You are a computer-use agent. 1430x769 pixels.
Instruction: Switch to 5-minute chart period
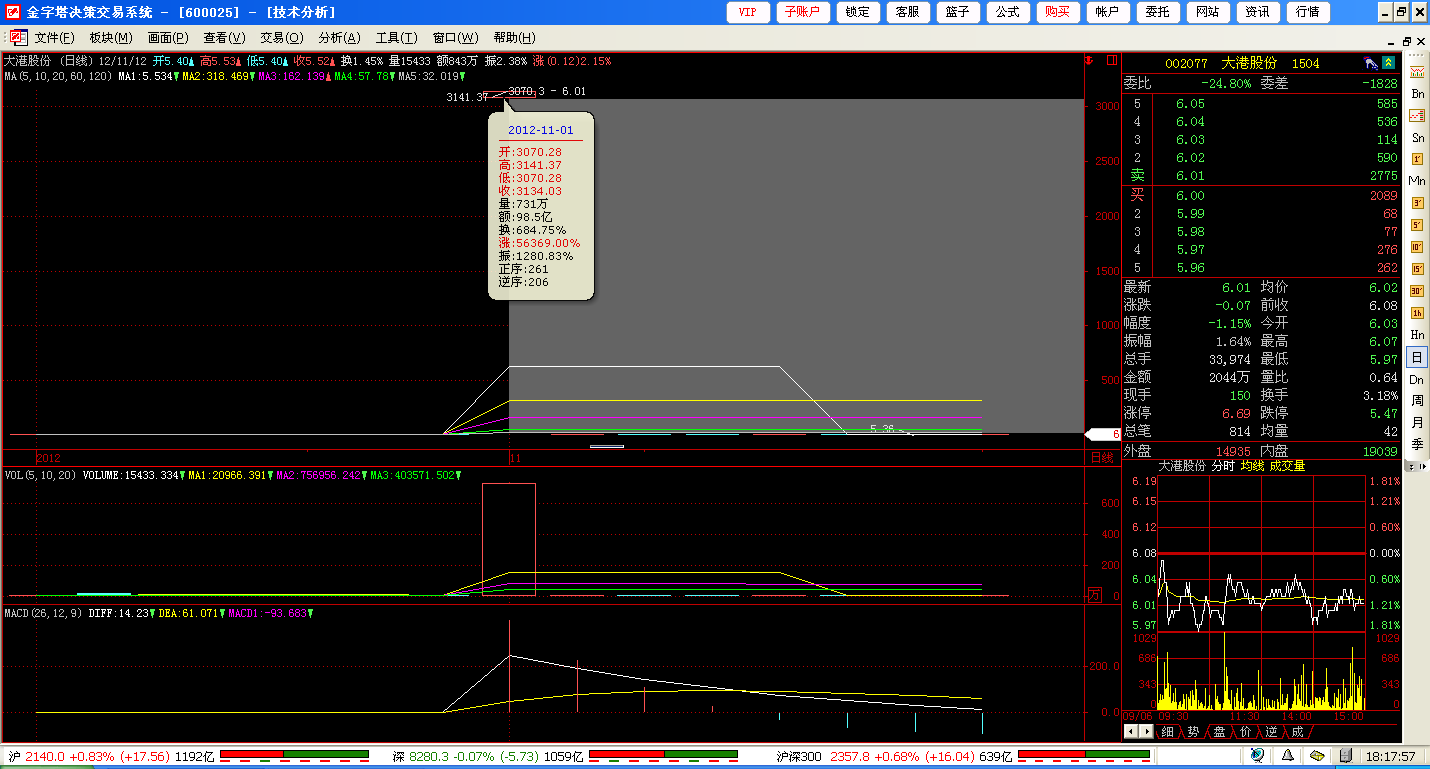click(1417, 225)
